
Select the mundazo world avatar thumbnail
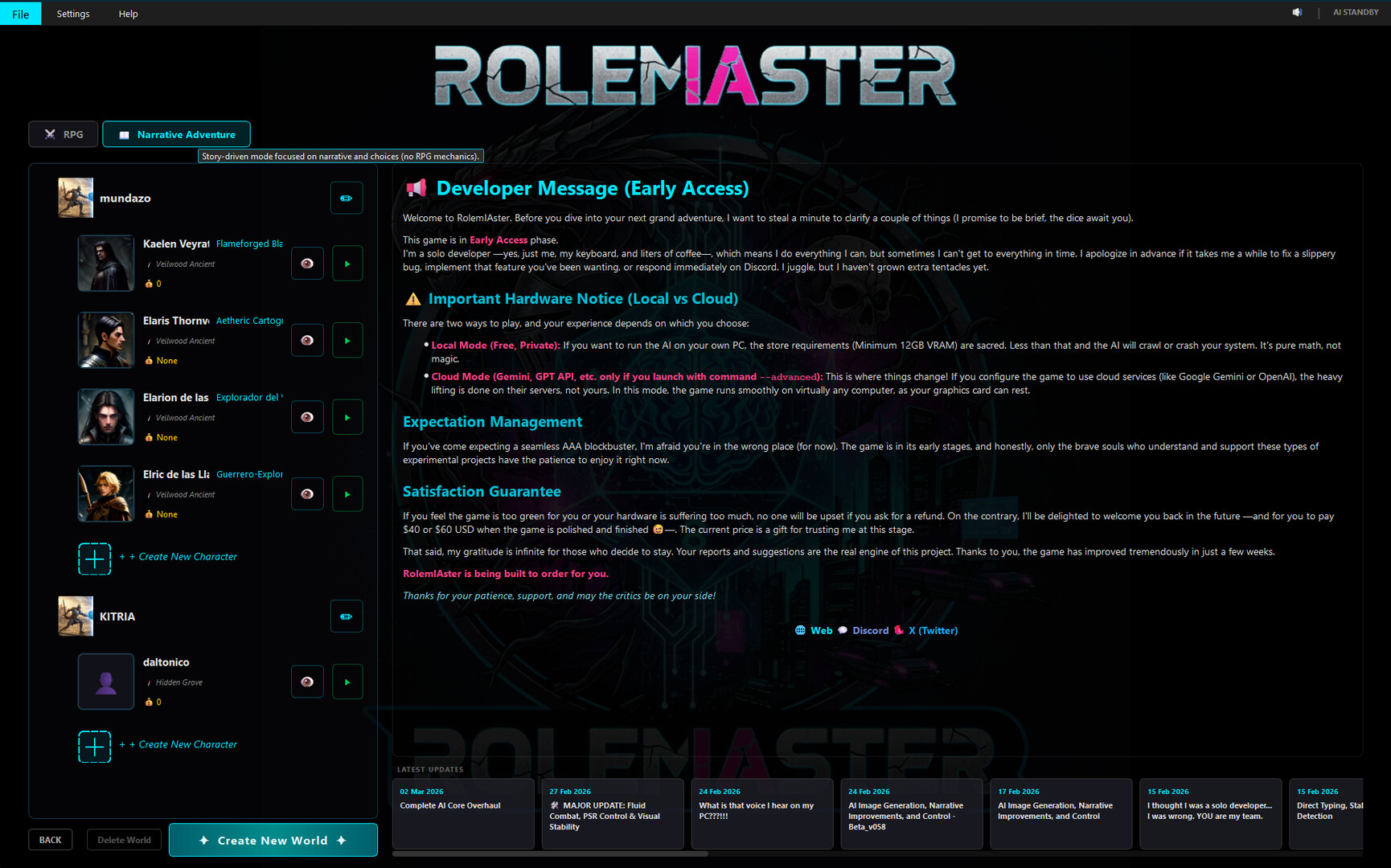76,198
